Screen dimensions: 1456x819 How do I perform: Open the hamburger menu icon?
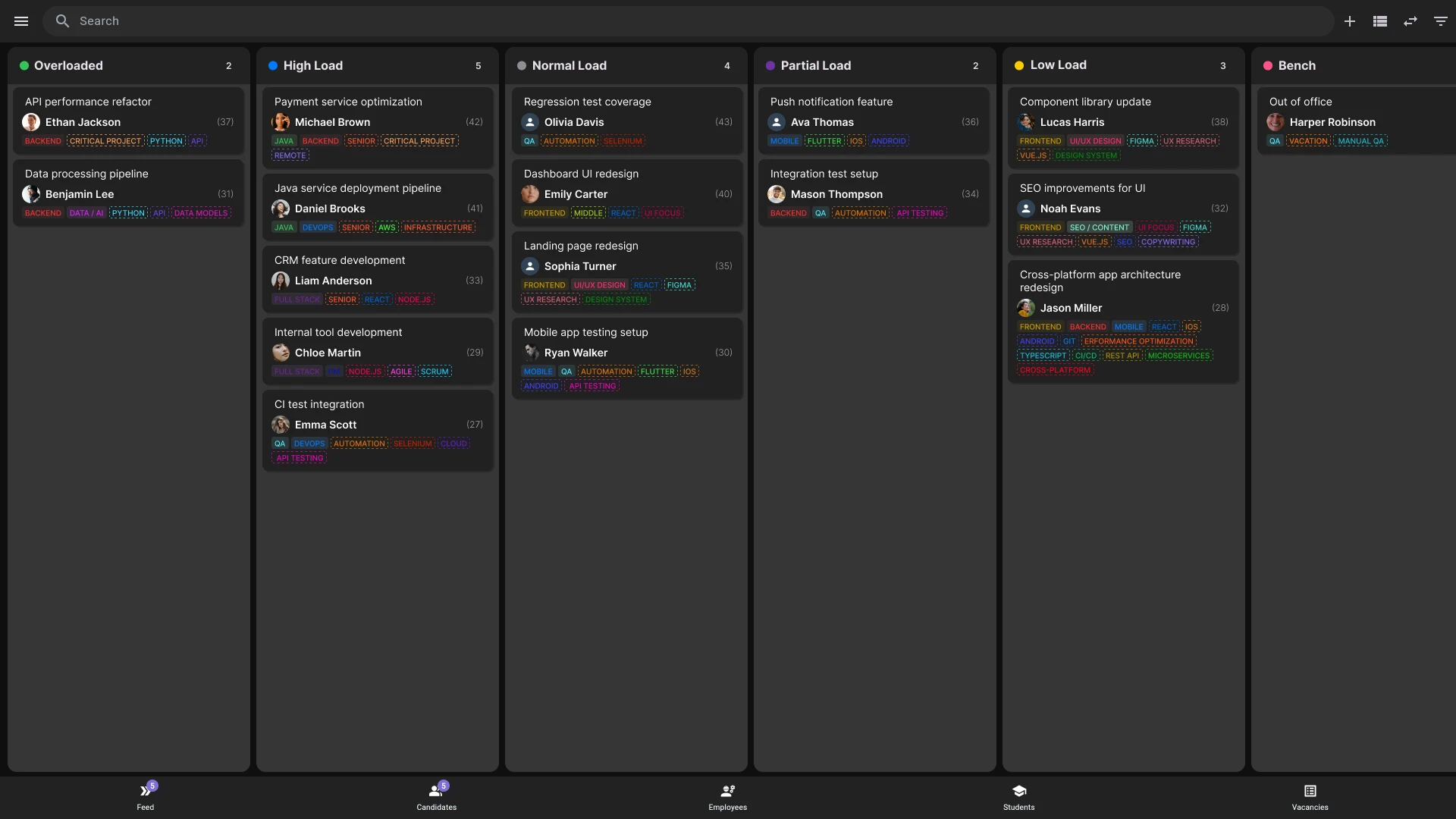(21, 21)
